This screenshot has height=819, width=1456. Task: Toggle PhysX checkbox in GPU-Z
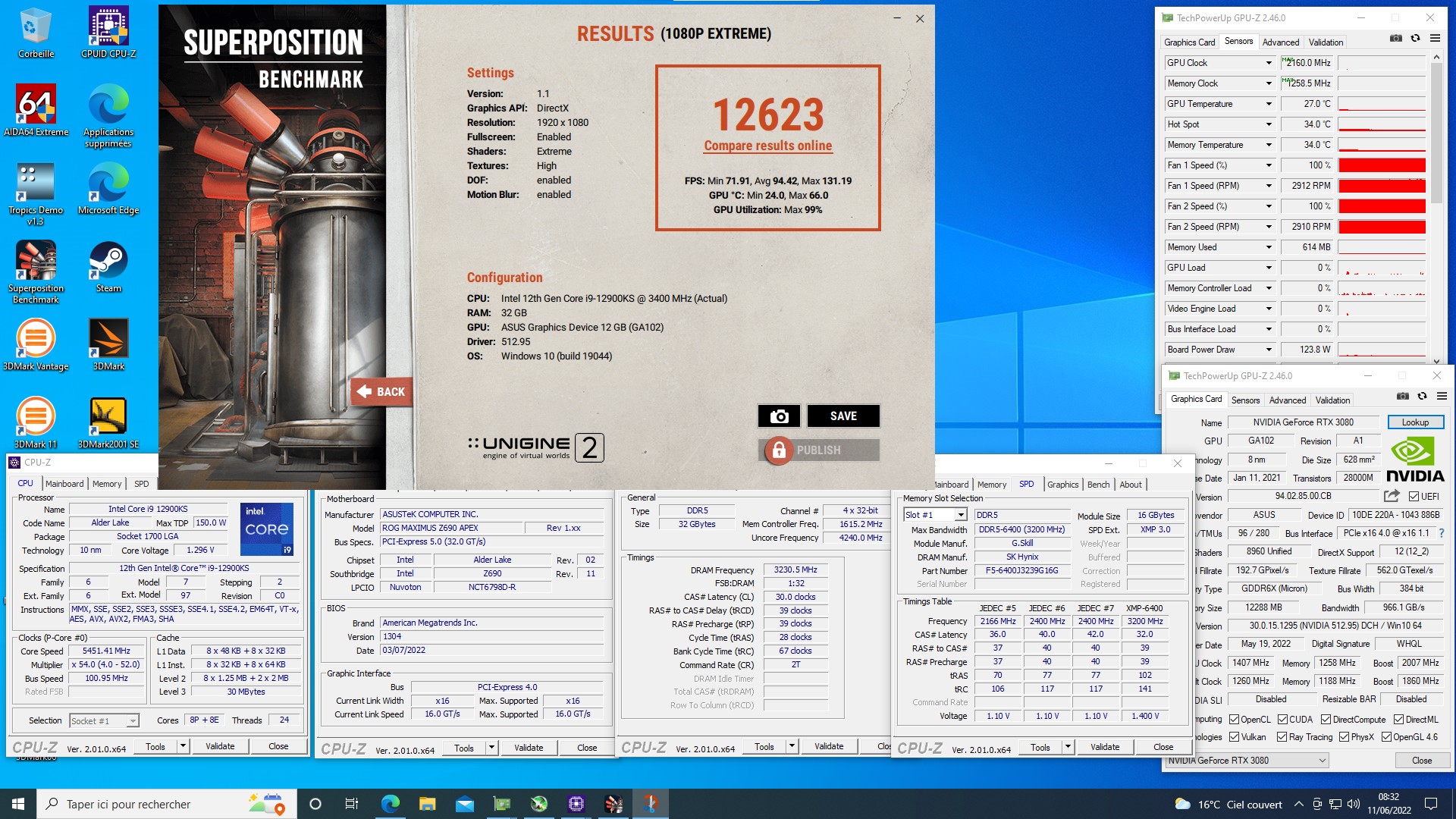pyautogui.click(x=1344, y=737)
